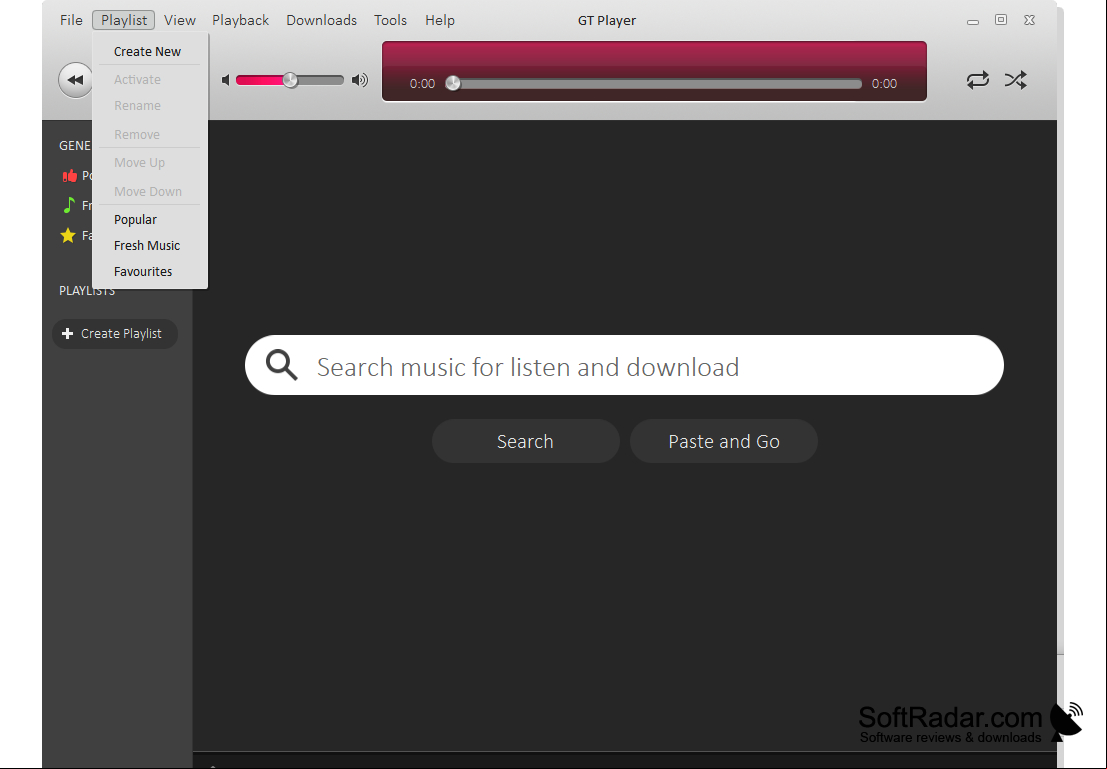The image size is (1107, 769).
Task: Click the loud speaker max volume icon
Action: click(x=360, y=81)
